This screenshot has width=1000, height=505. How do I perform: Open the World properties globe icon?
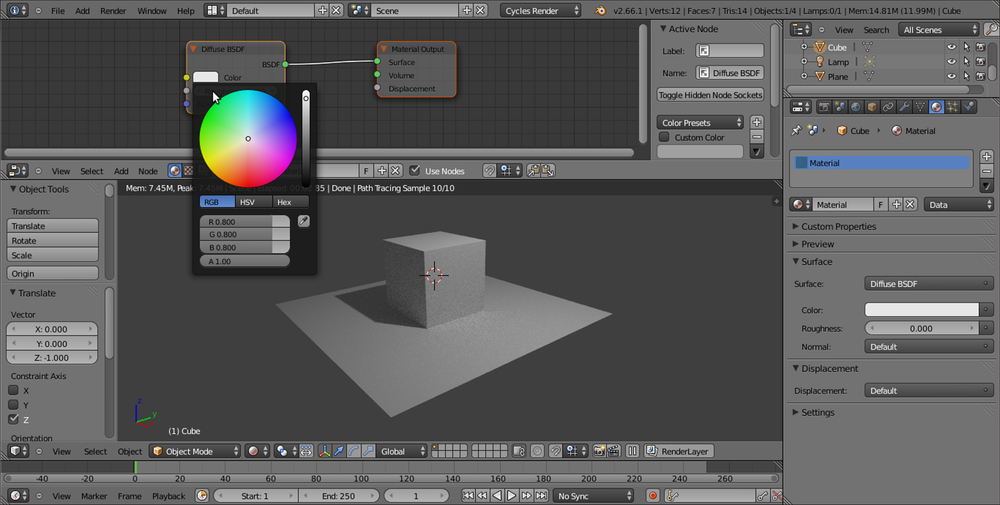click(856, 107)
